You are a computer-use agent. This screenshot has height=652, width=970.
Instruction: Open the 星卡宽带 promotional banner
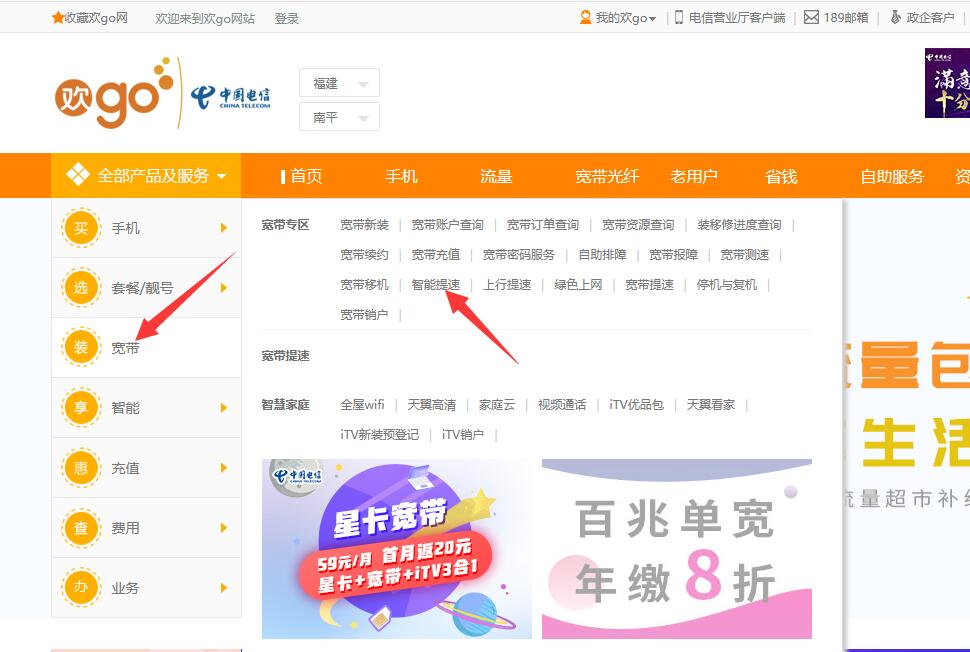pos(396,548)
